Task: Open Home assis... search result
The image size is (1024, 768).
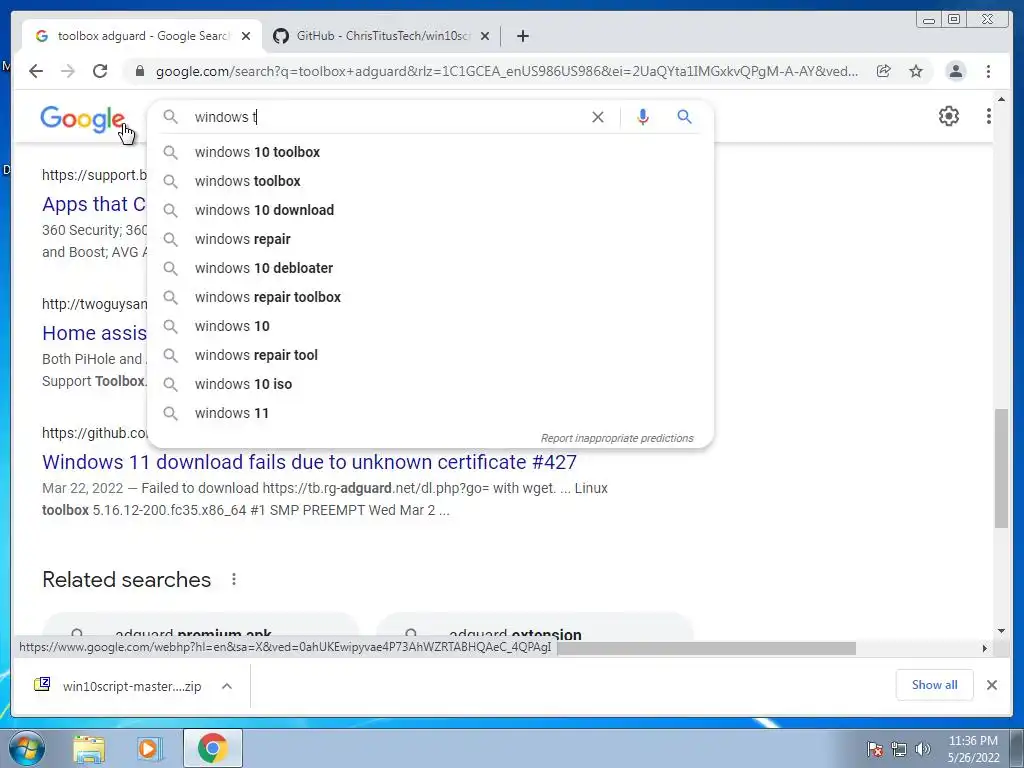Action: click(95, 333)
